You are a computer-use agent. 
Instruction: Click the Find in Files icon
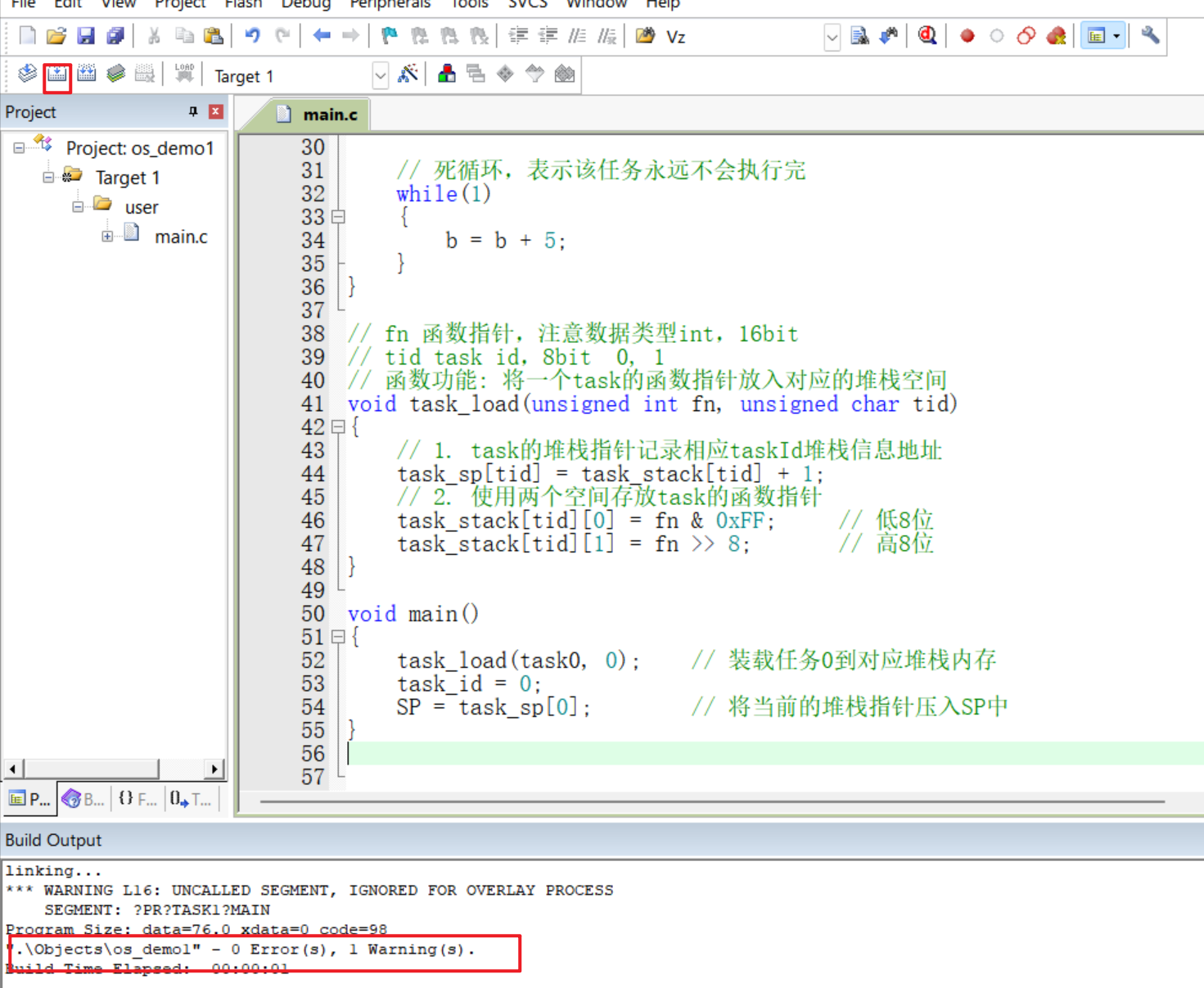(645, 36)
